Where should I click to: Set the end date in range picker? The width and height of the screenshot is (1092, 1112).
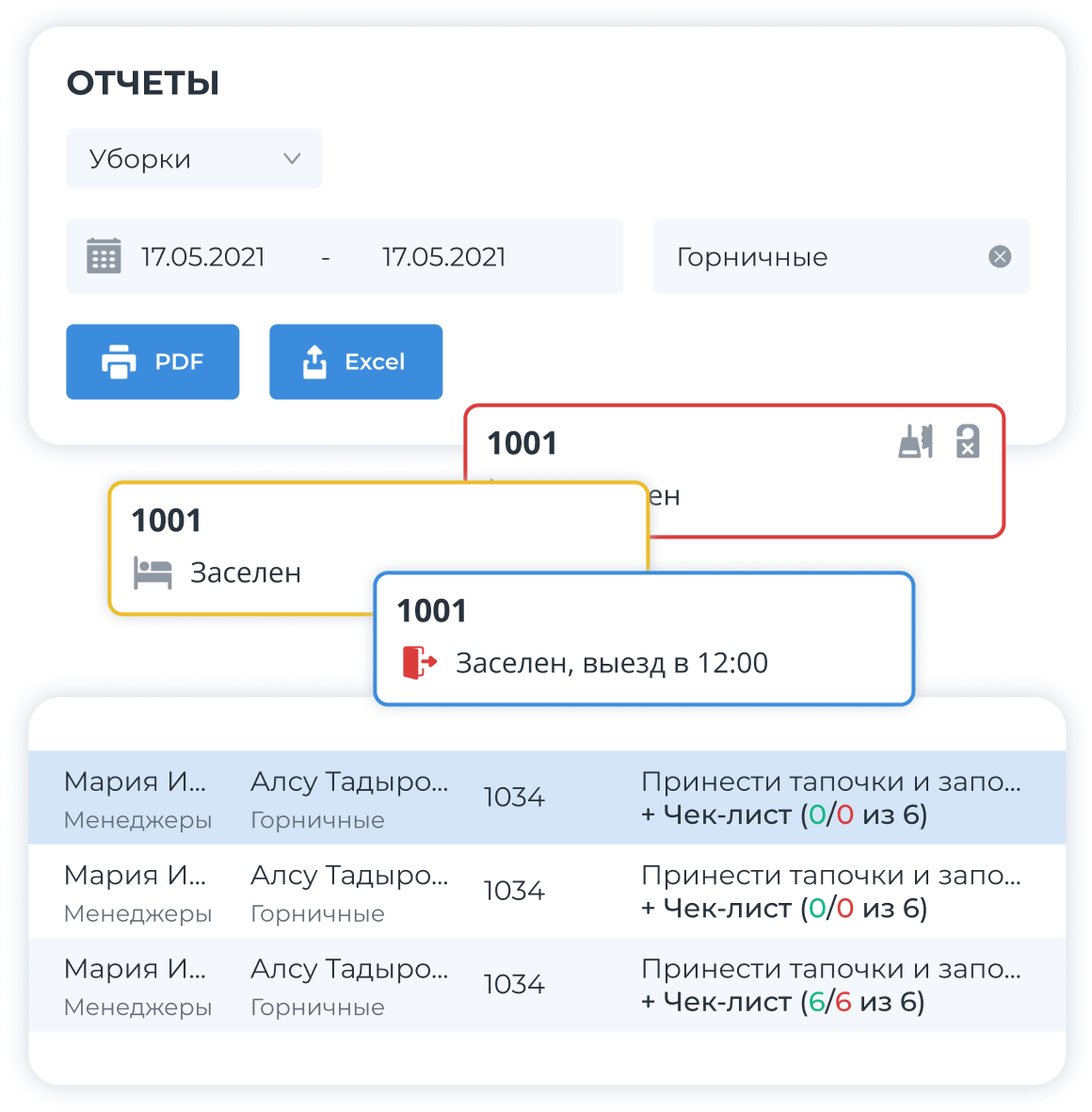[443, 257]
